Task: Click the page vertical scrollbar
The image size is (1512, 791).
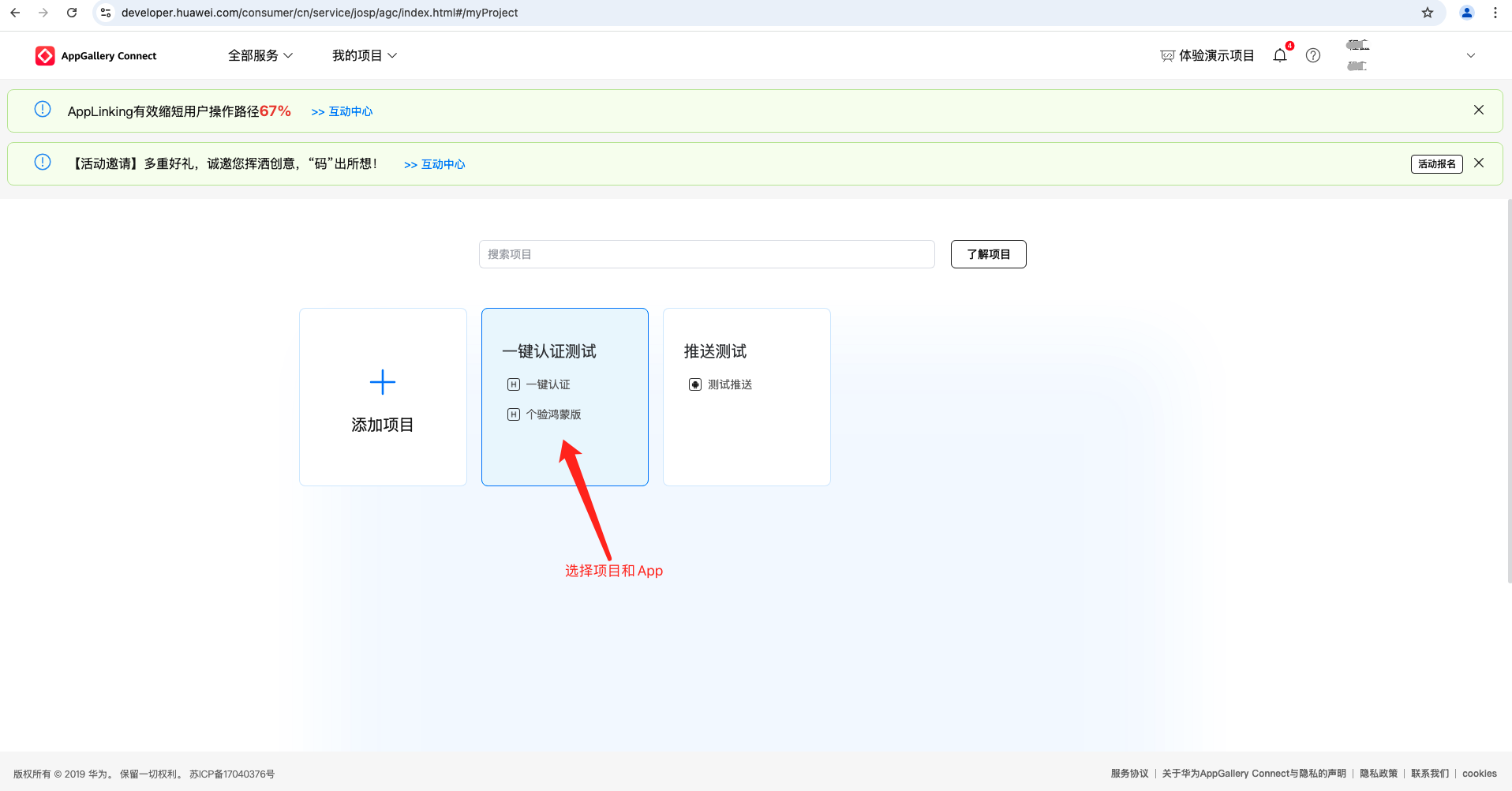Action: [1509, 392]
